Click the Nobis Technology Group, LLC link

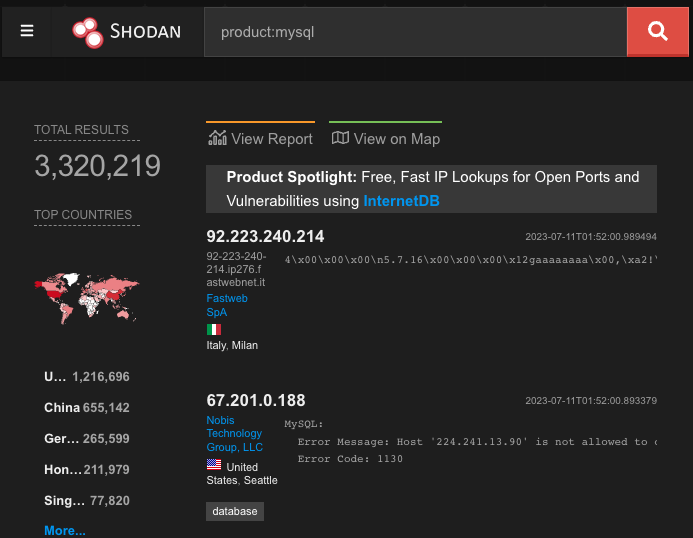coord(235,433)
